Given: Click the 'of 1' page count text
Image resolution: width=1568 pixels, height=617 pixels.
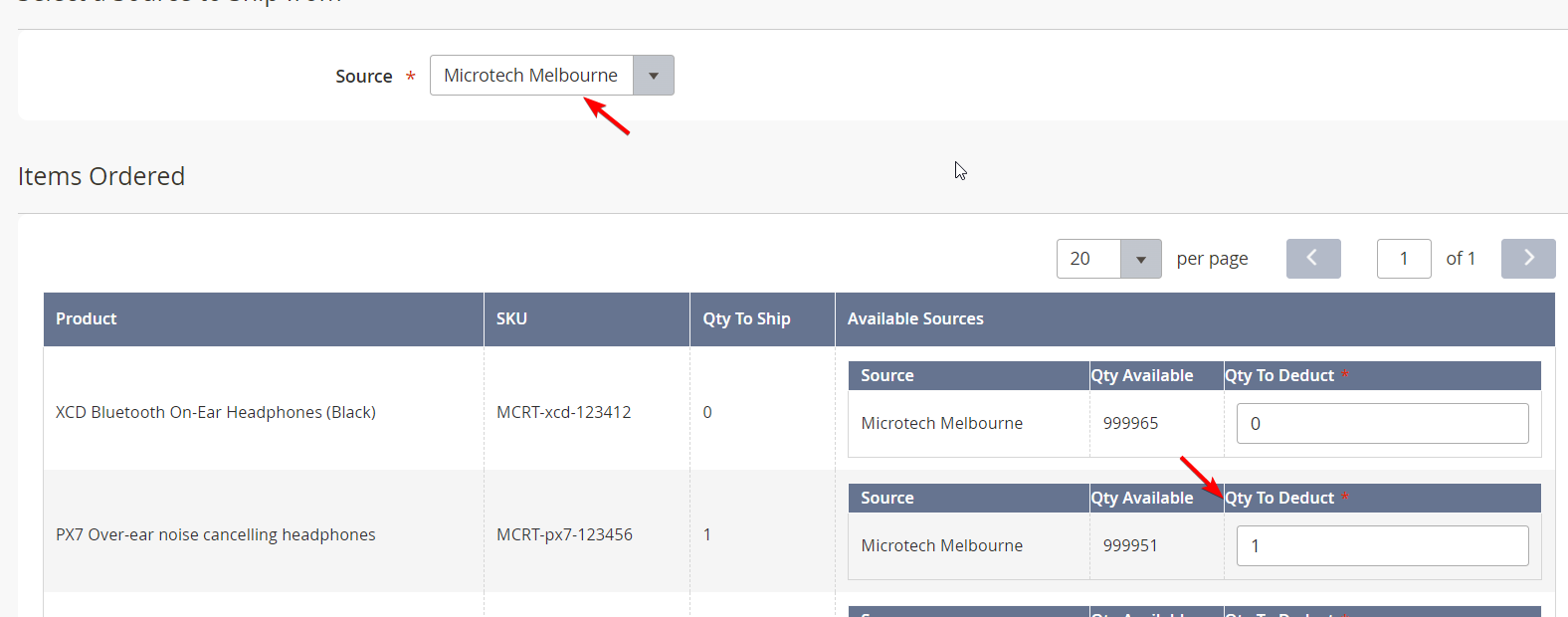Looking at the screenshot, I should [x=1461, y=259].
